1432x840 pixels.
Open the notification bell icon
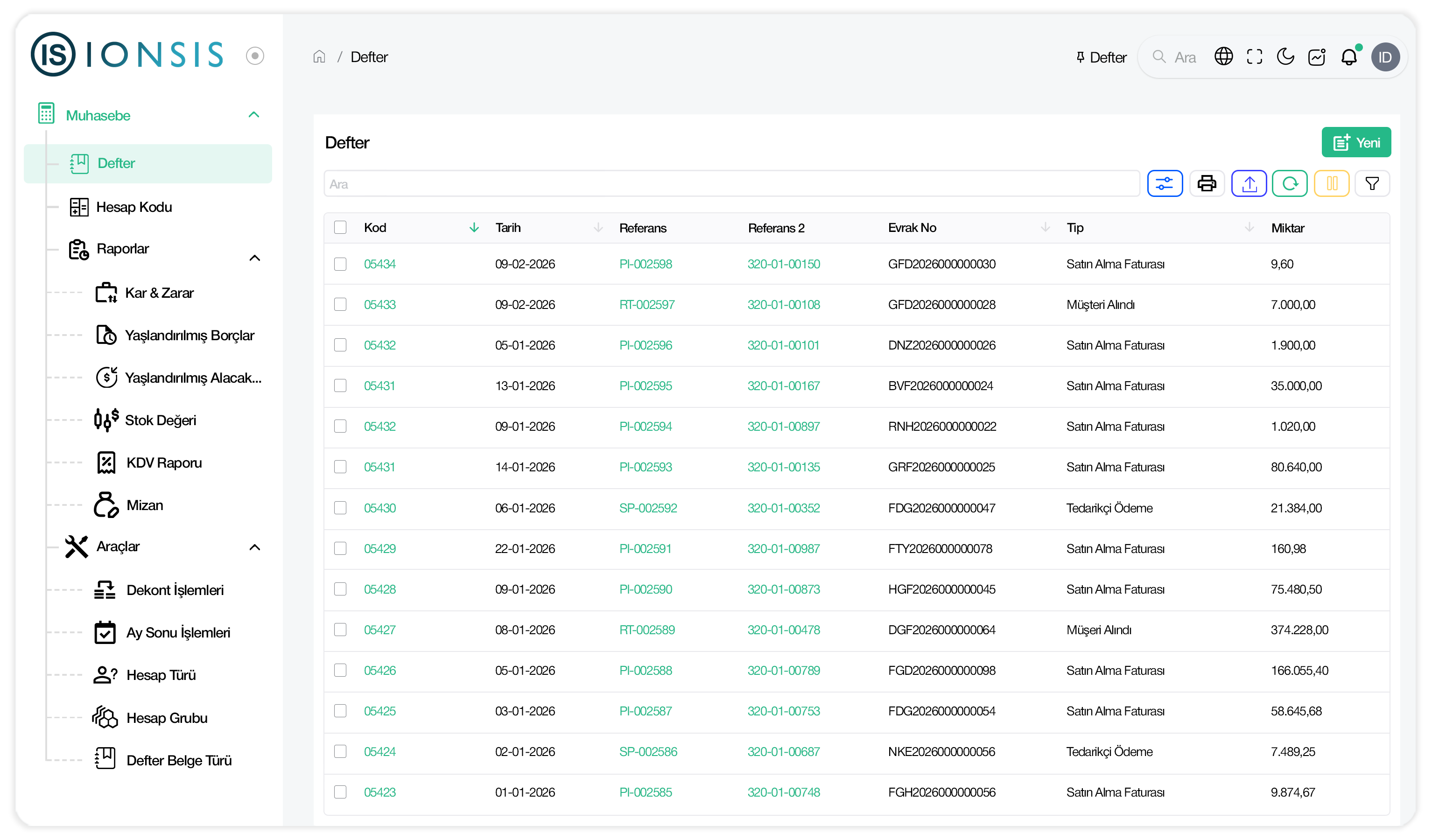tap(1348, 57)
